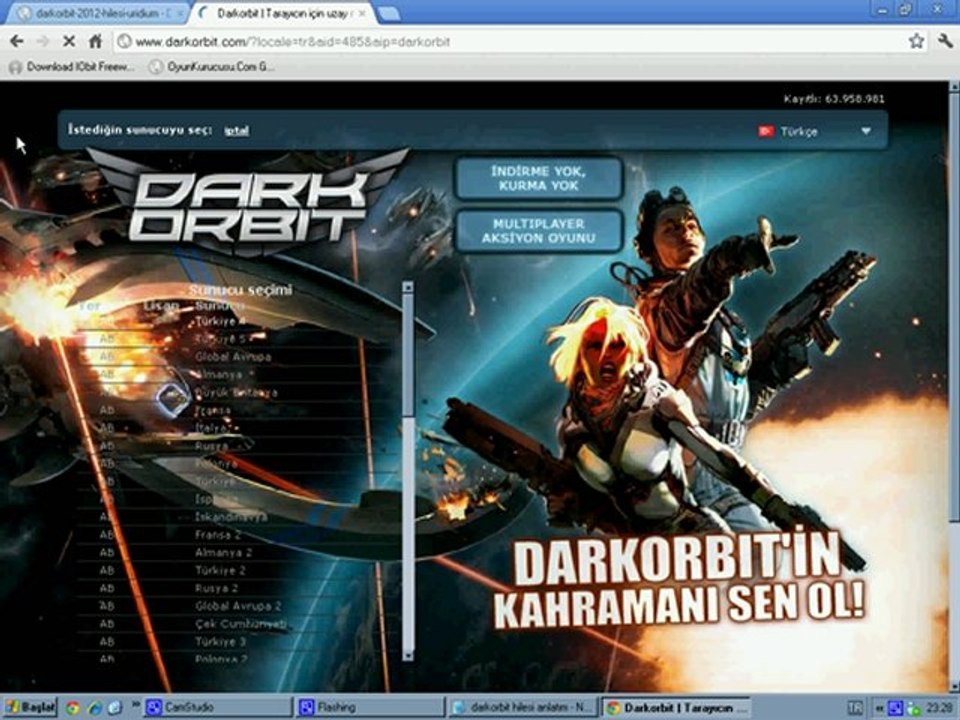Click the Darkorbit | Tarayıcın taskbar button
This screenshot has width=960, height=720.
pos(676,707)
